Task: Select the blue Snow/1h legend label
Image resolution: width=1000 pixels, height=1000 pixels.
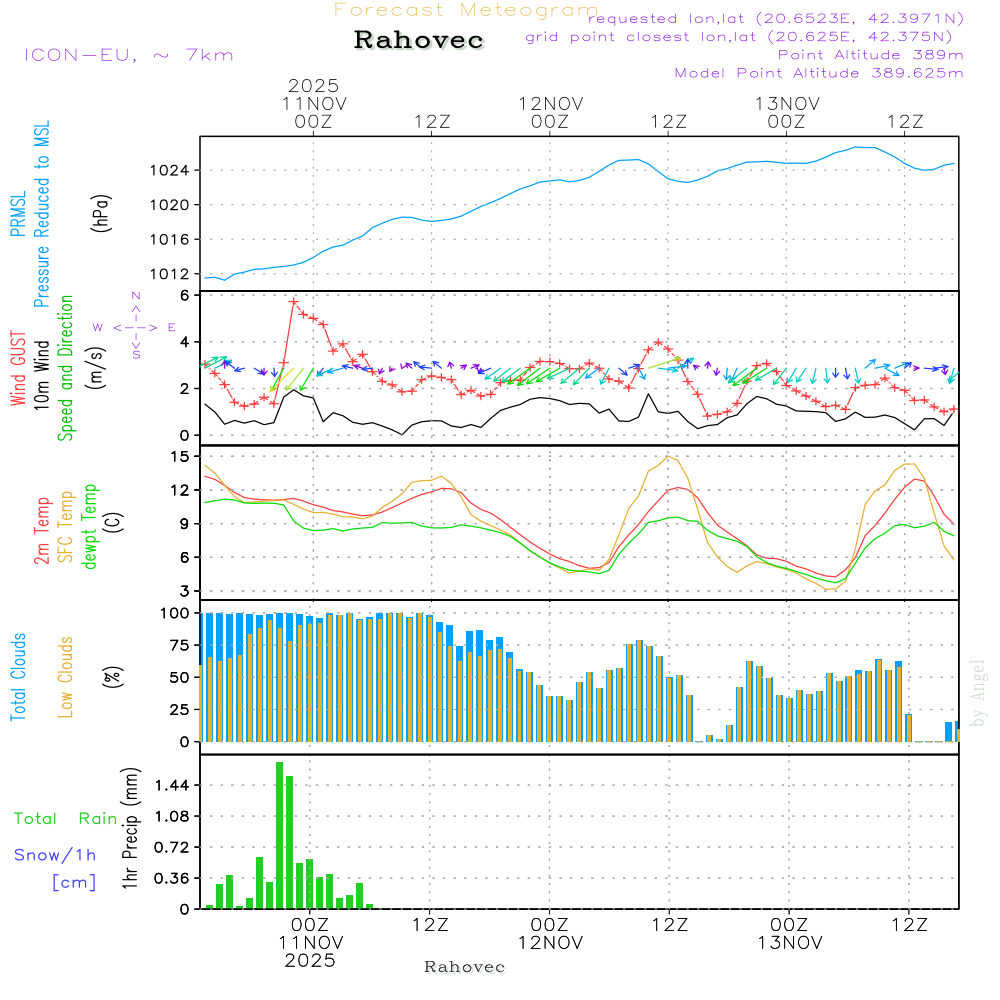Action: pyautogui.click(x=56, y=855)
